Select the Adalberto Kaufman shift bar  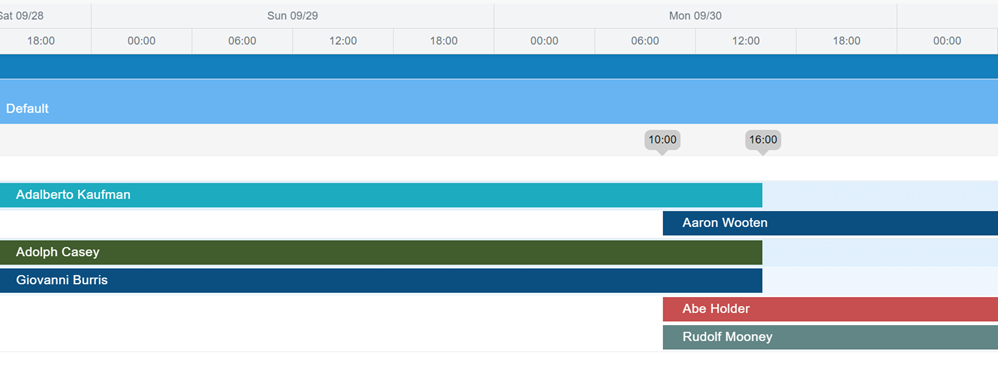pos(381,195)
